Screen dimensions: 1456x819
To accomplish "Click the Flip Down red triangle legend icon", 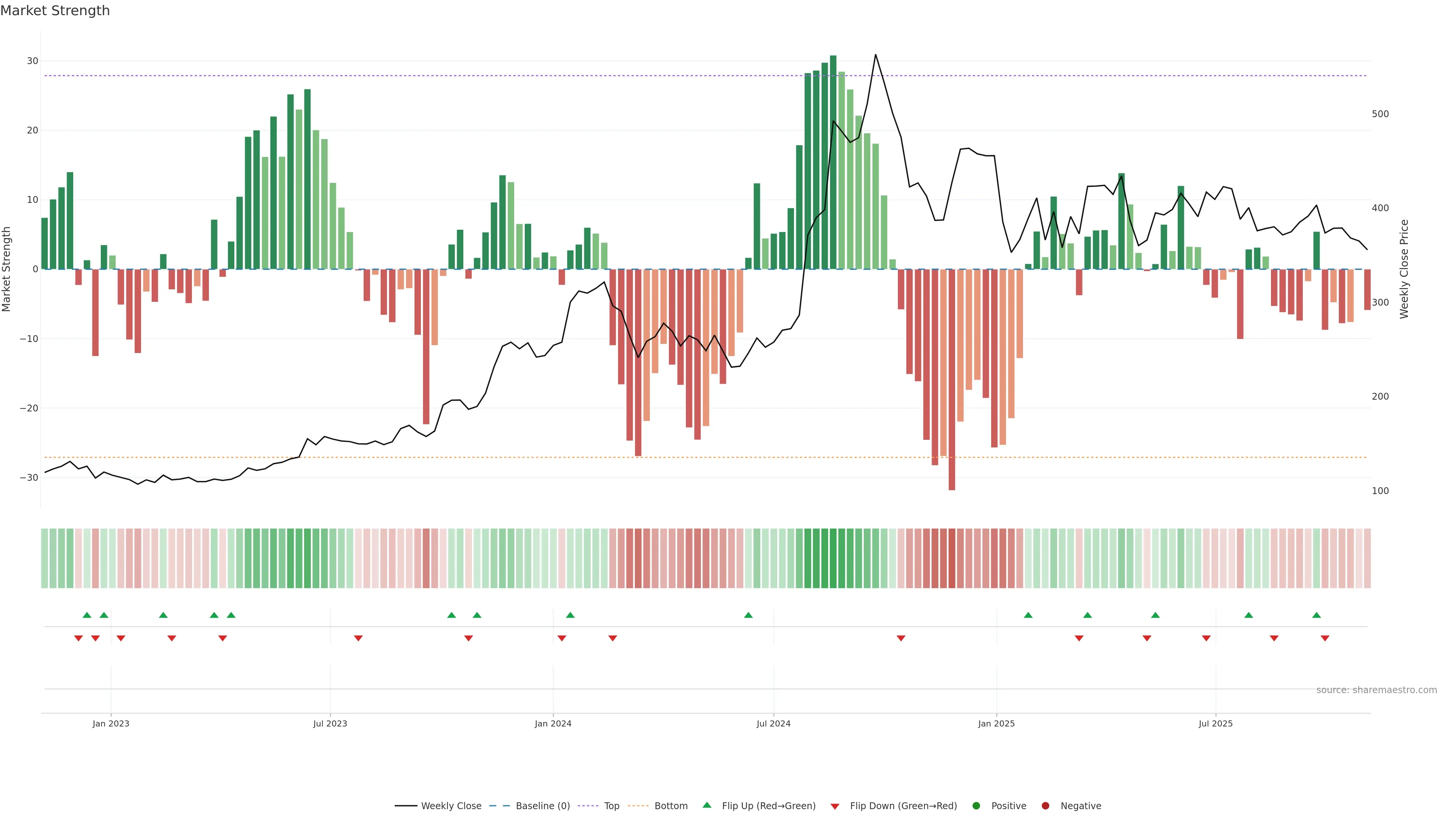I will point(835,806).
